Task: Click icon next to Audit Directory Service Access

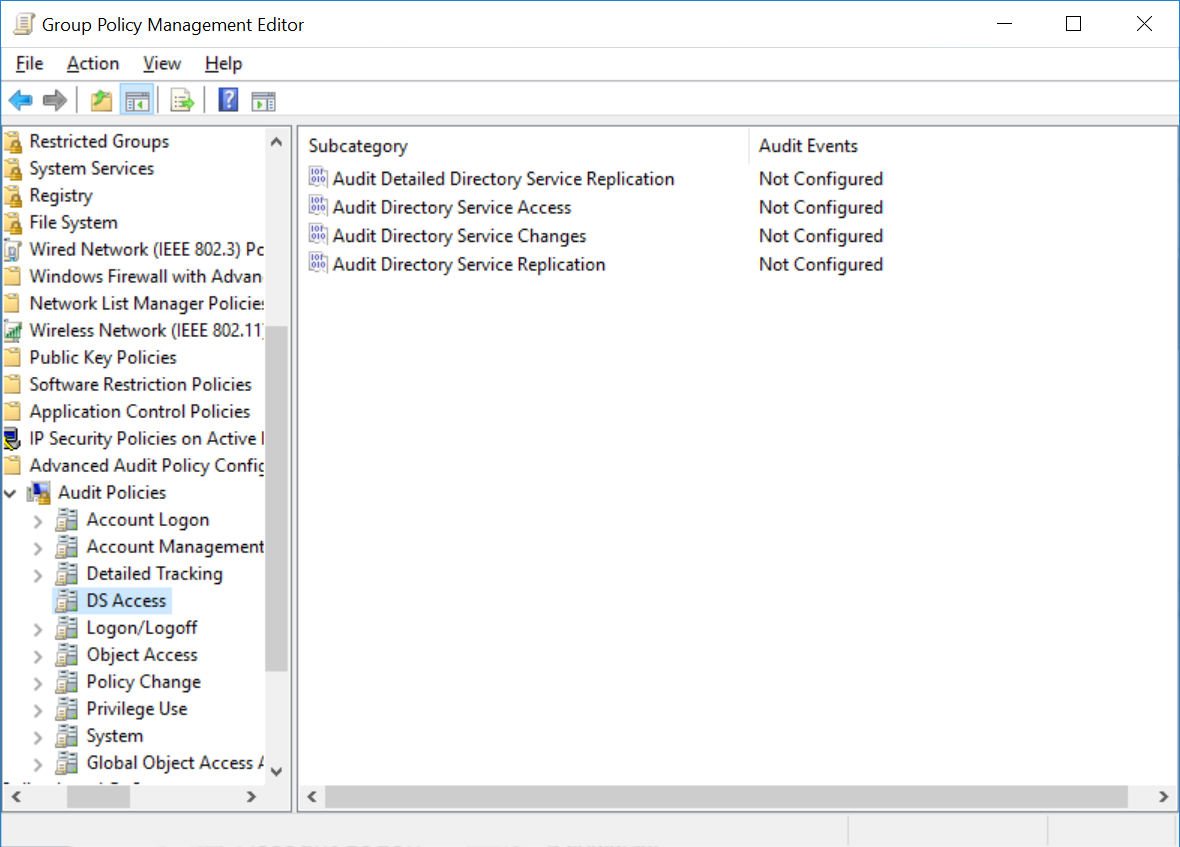Action: click(x=318, y=206)
